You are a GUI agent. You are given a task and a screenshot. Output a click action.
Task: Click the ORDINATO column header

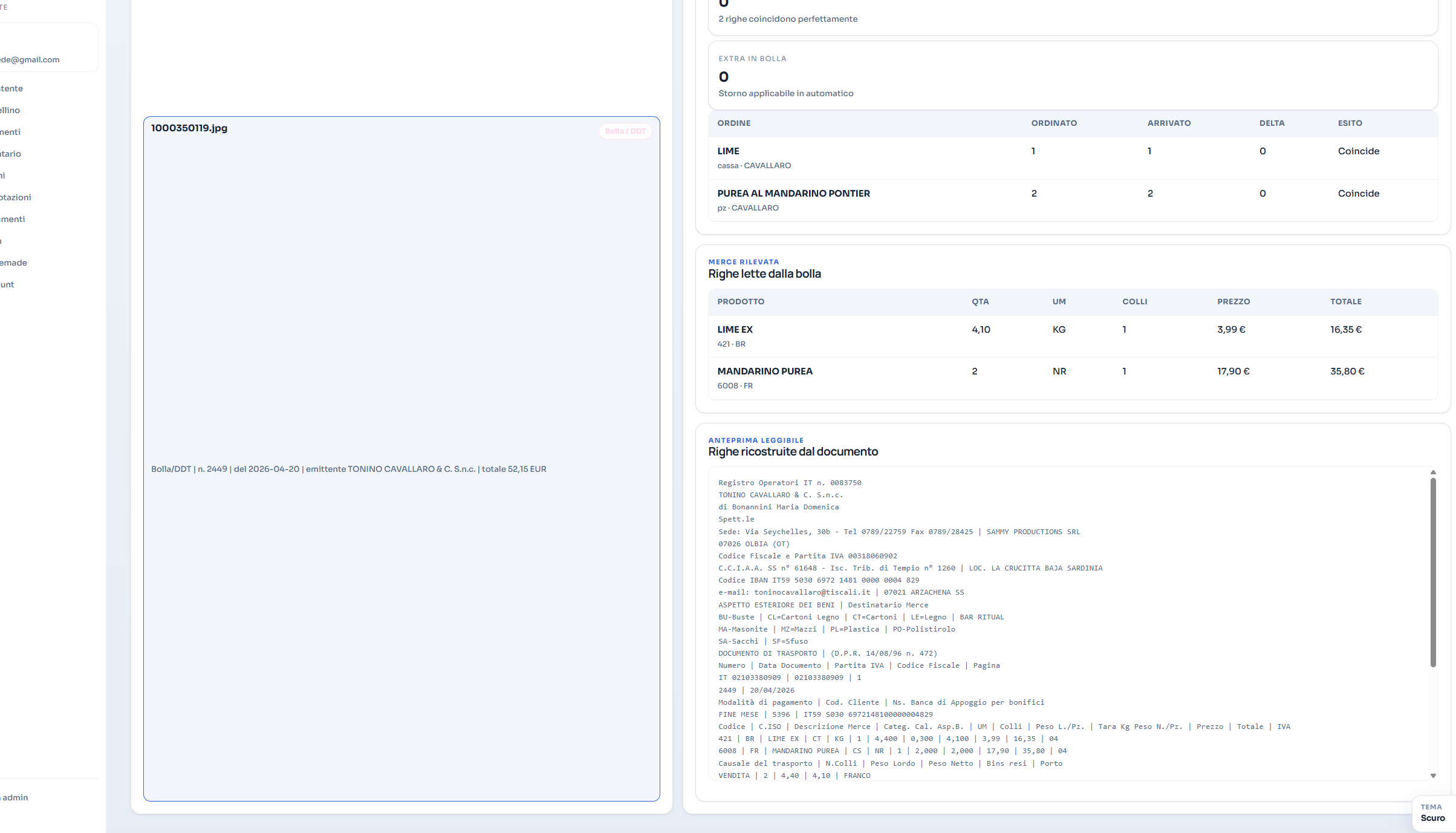[1054, 123]
